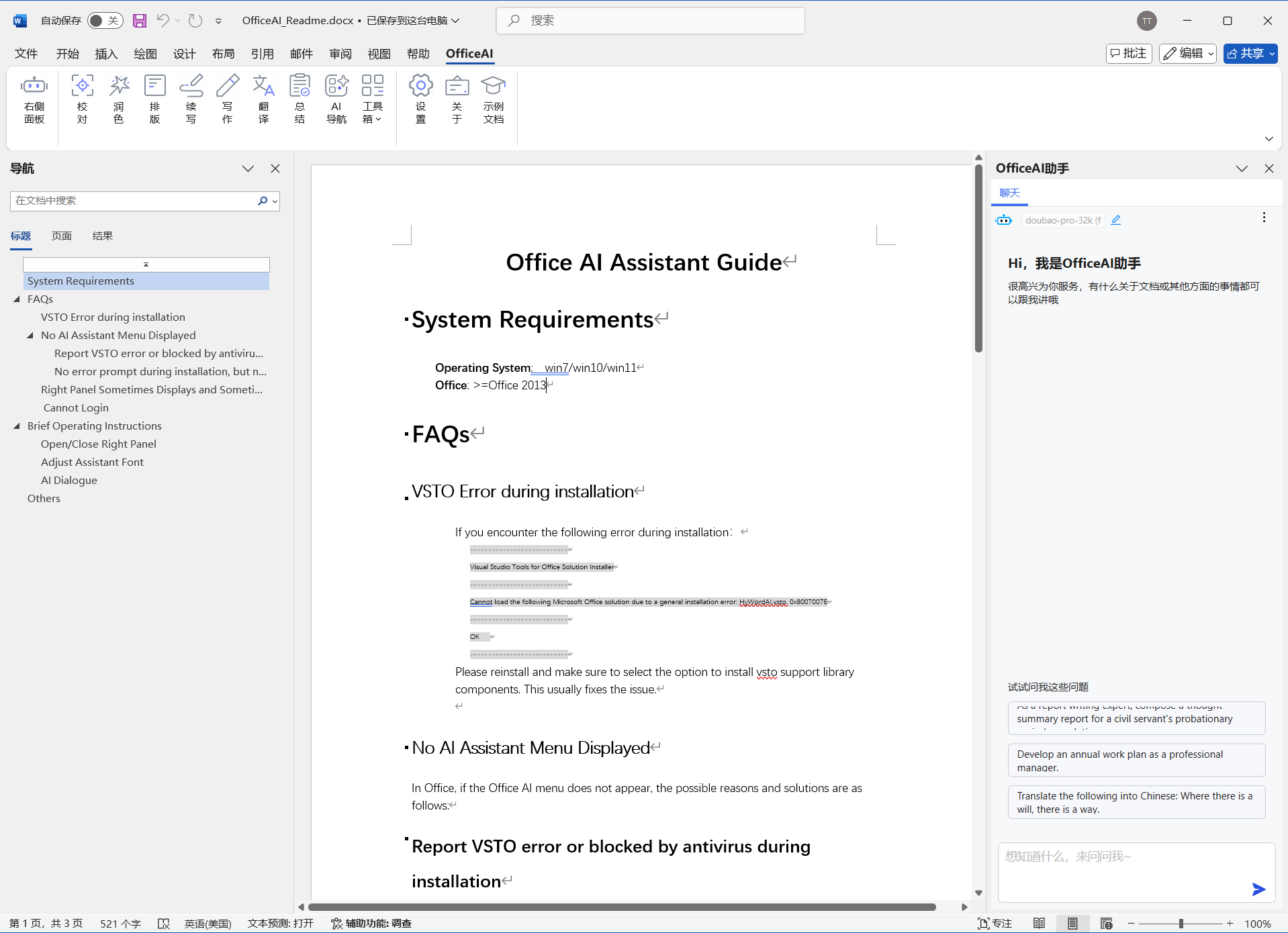Send the chat message with arrow icon

(1258, 889)
